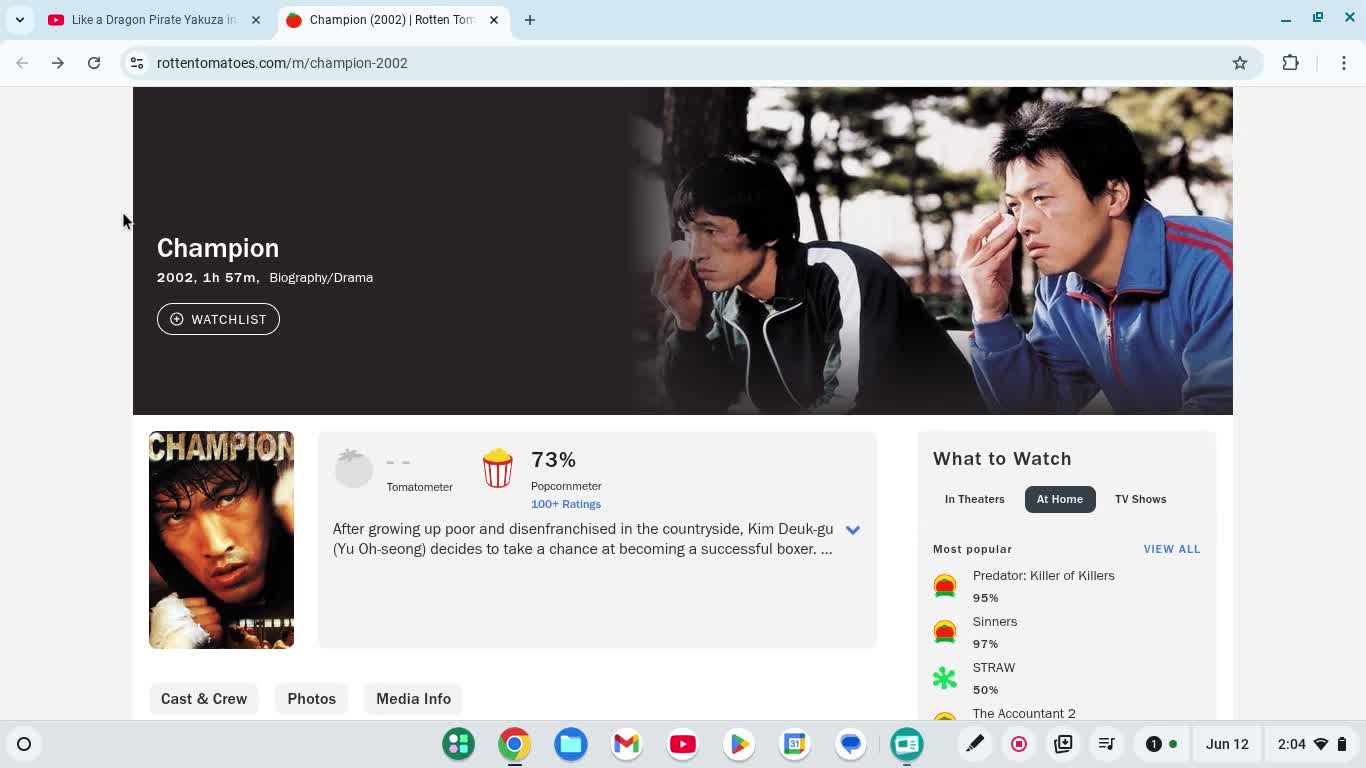
Task: Open the screen capture tray icon
Action: click(1063, 744)
